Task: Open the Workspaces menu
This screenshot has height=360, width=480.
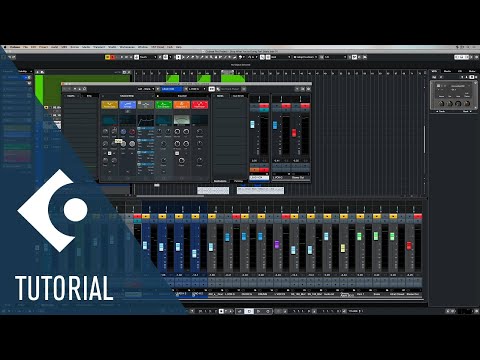Action: (x=127, y=47)
